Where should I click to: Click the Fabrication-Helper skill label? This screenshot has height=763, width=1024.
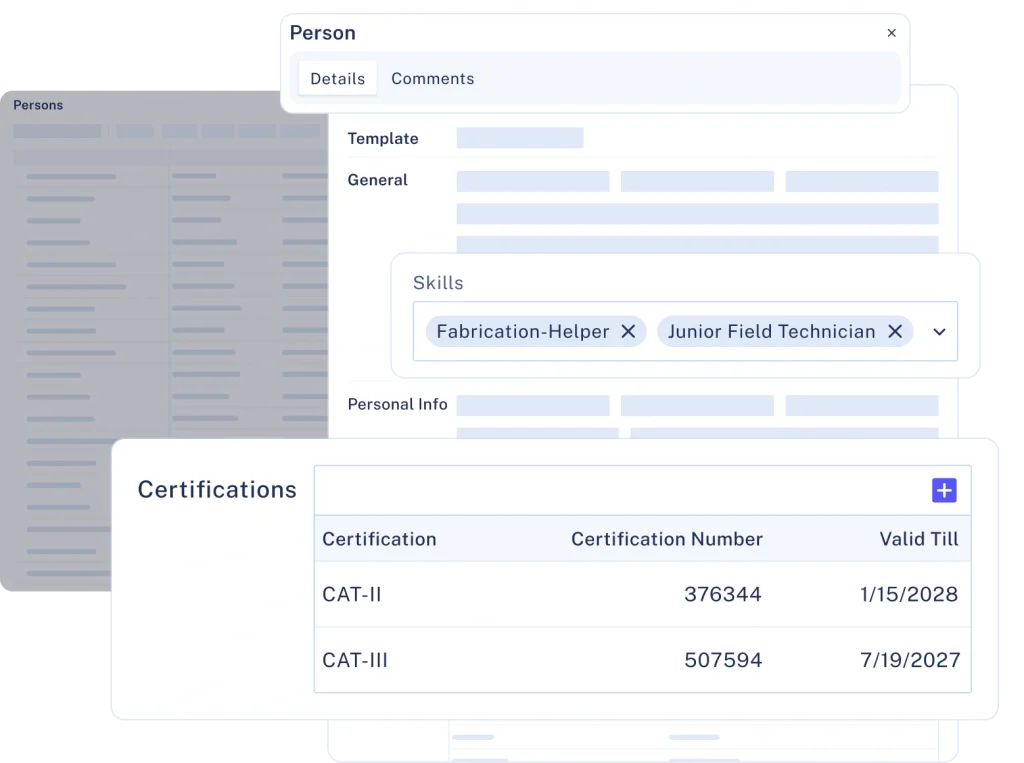[522, 332]
